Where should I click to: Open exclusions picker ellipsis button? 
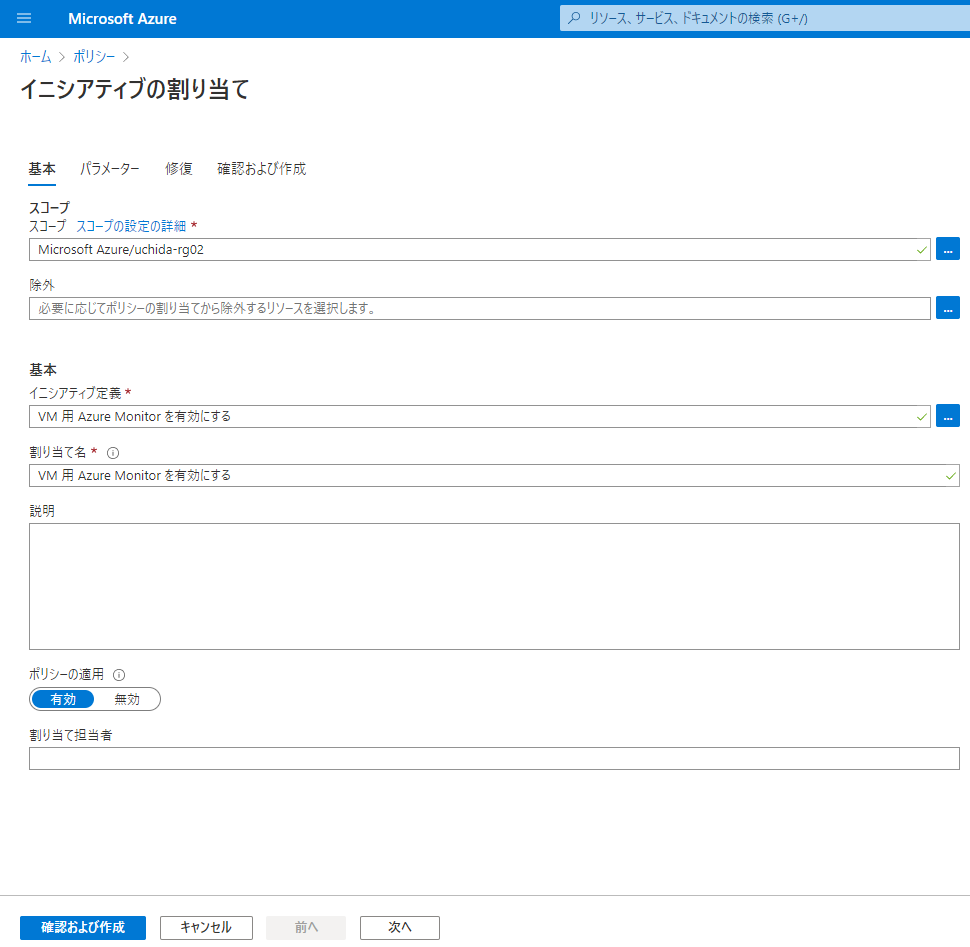coord(947,307)
